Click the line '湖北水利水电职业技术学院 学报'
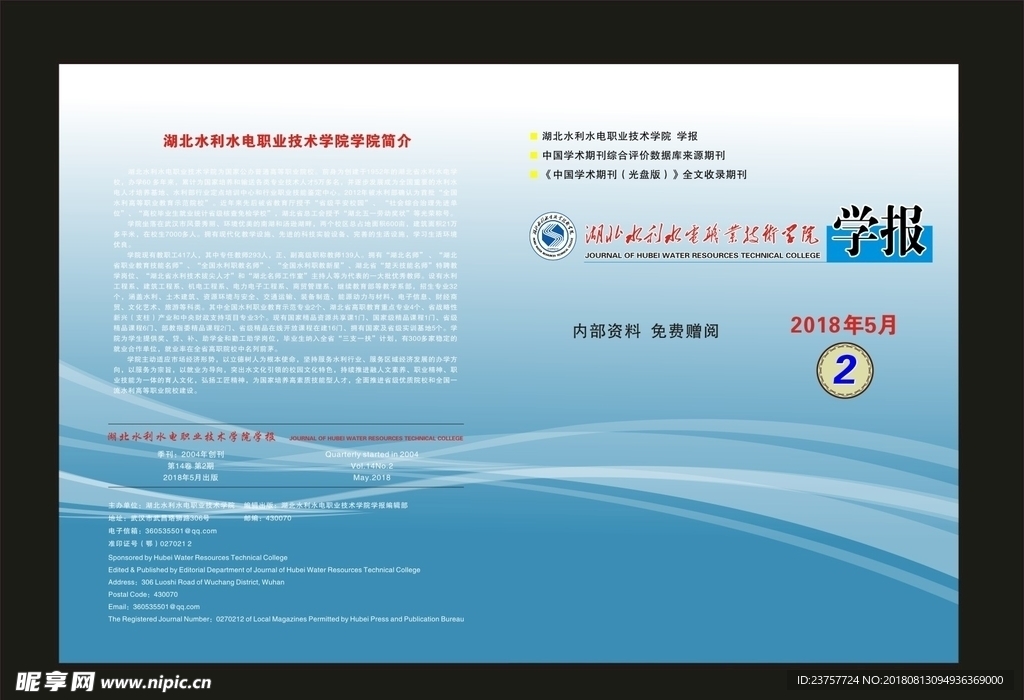The image size is (1024, 700). (620, 136)
